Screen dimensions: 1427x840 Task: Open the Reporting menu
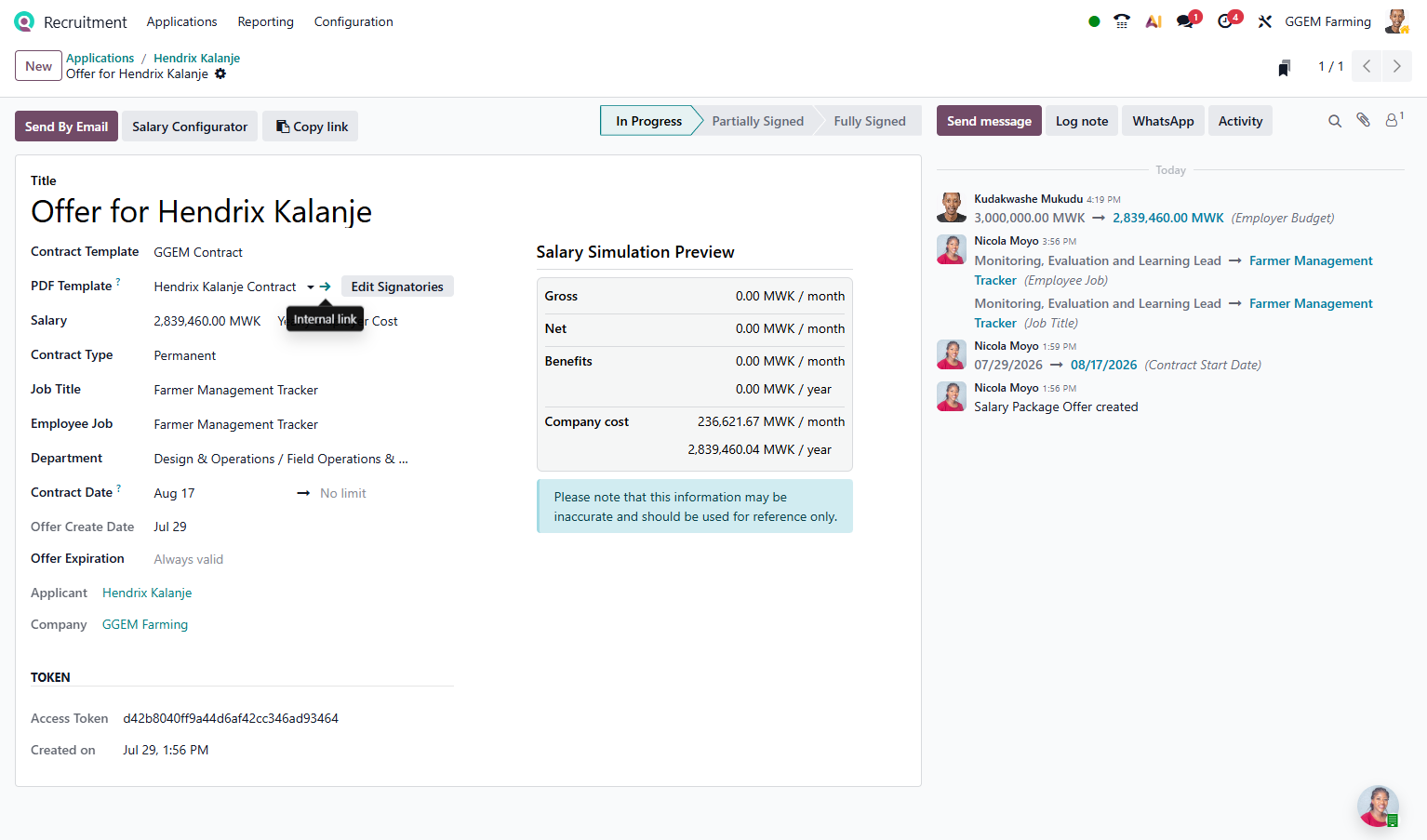pyautogui.click(x=265, y=21)
